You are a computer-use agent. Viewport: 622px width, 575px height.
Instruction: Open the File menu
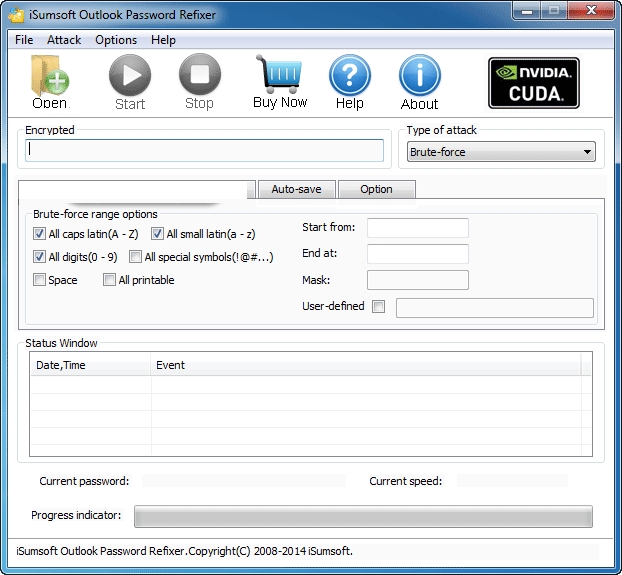pos(24,40)
